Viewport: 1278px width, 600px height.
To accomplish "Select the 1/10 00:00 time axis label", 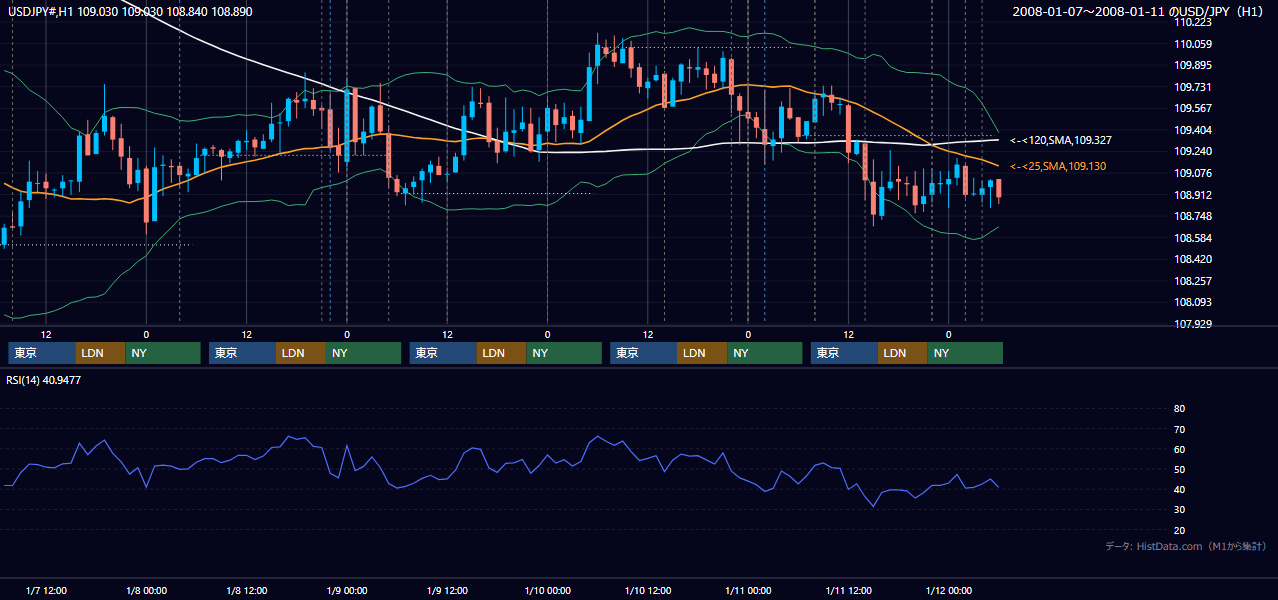I will point(547,591).
